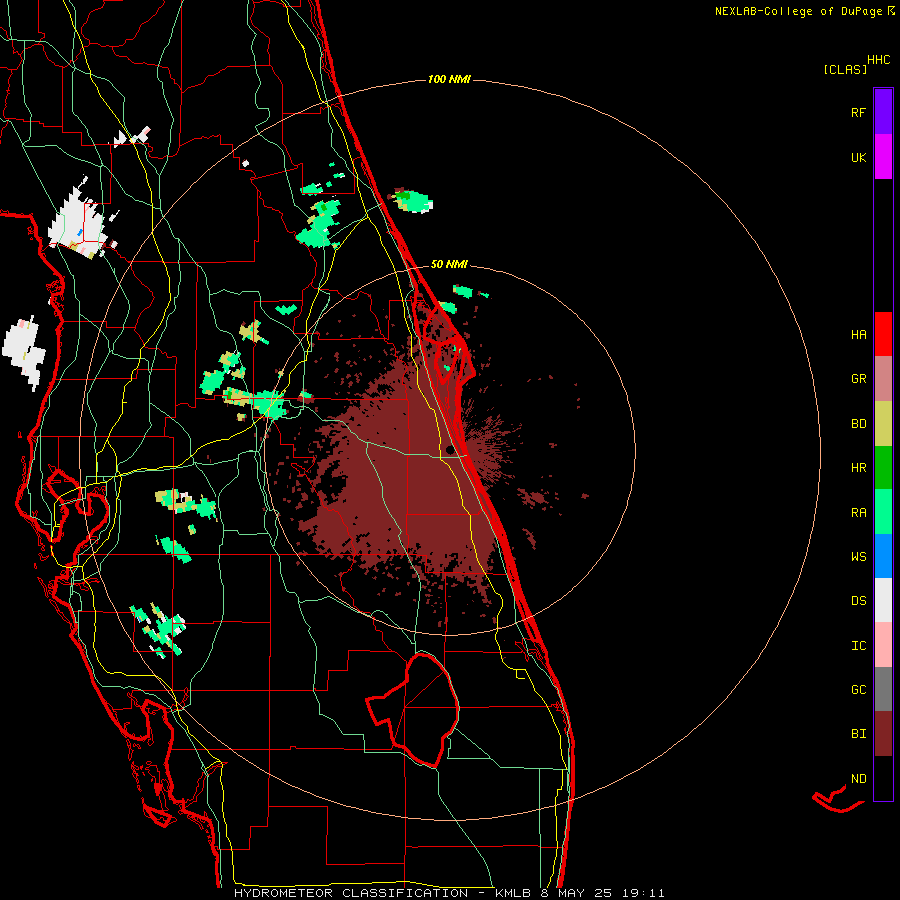
Task: Click the gray GC legend swatch
Action: coord(883,689)
